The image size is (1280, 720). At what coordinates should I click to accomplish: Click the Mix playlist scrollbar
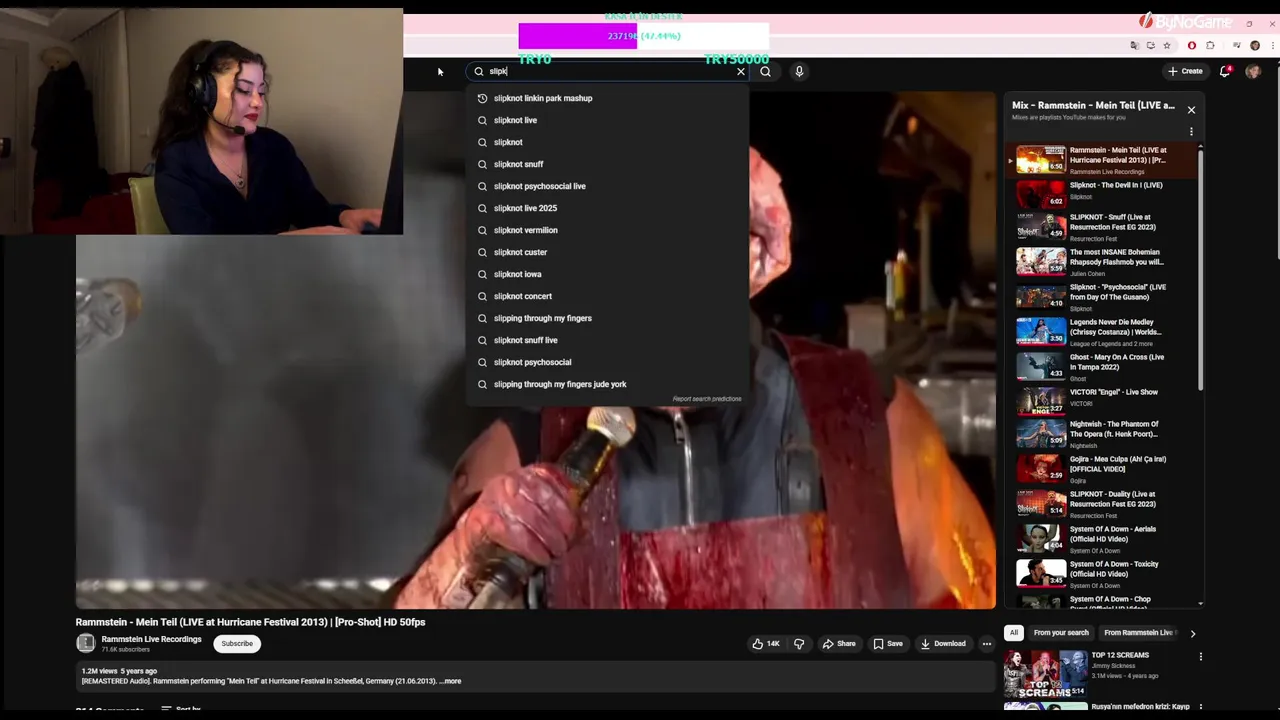tap(1200, 268)
